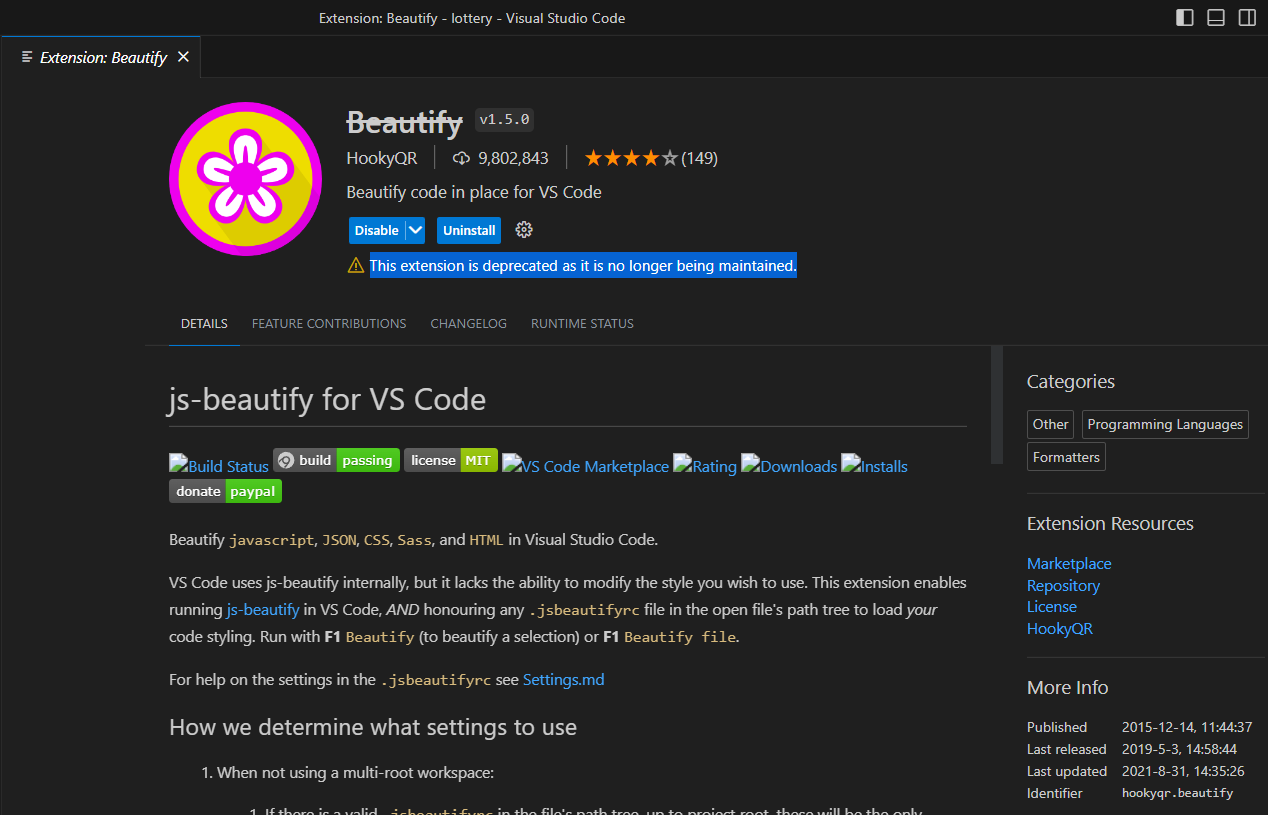Open the star rating reviews
Viewport: 1268px width, 815px height.
pos(632,158)
